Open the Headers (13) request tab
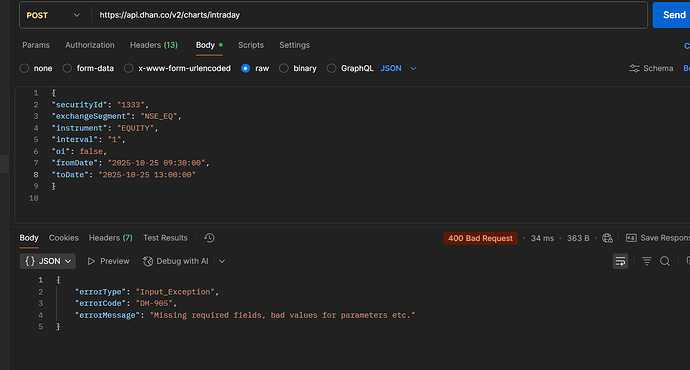 [154, 45]
